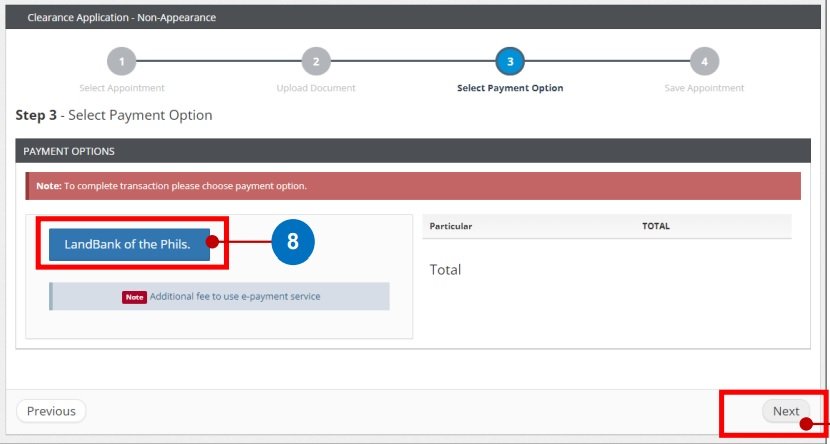Click the step 1 circle indicator
The width and height of the screenshot is (830, 444).
121,61
